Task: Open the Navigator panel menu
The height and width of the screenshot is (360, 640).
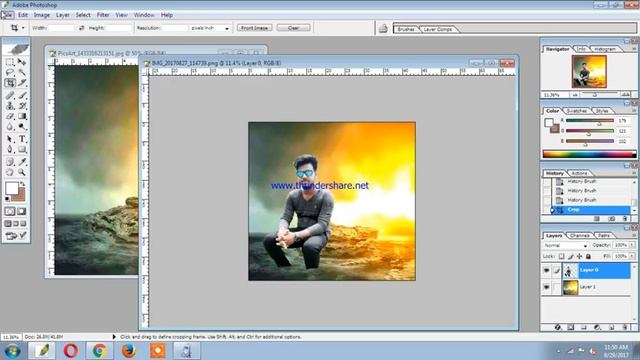Action: pyautogui.click(x=634, y=48)
